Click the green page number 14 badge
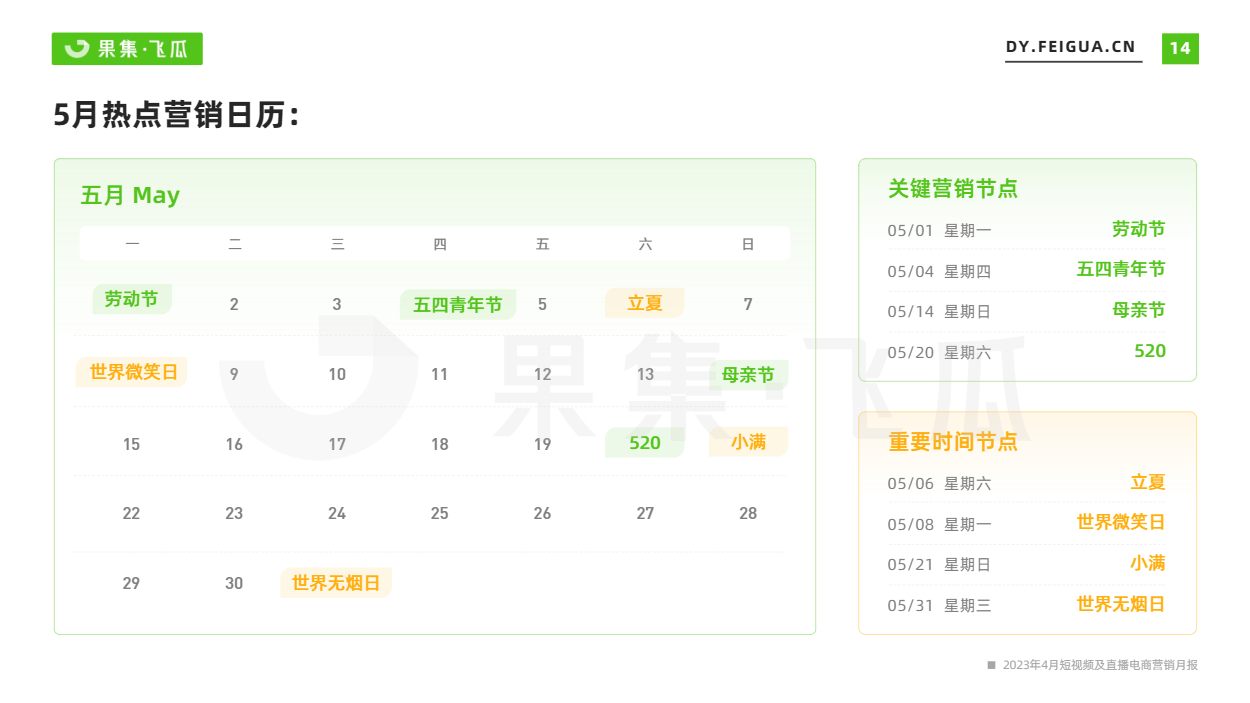Screen dimensions: 1250x703 1180,48
